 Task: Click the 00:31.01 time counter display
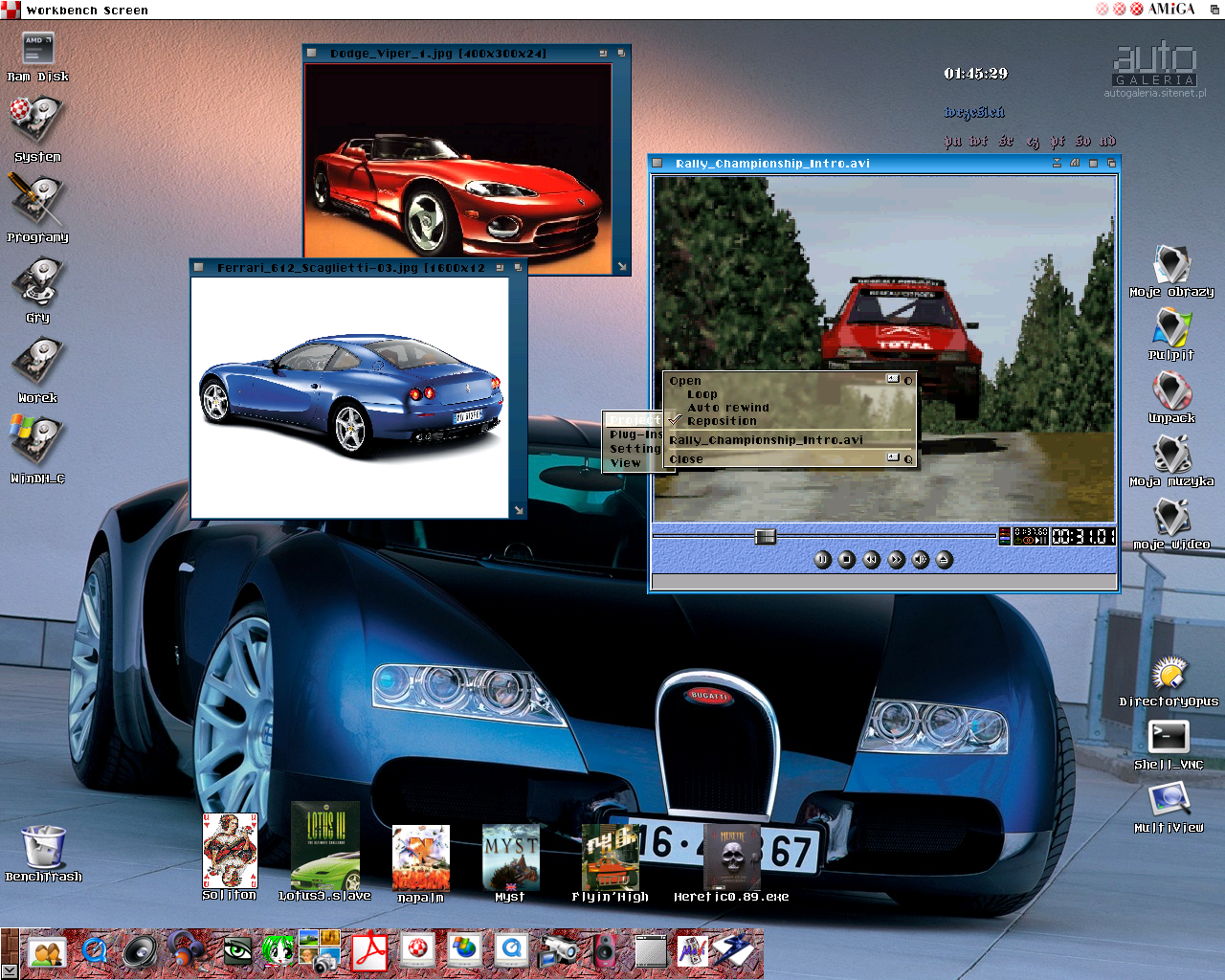coord(1083,537)
